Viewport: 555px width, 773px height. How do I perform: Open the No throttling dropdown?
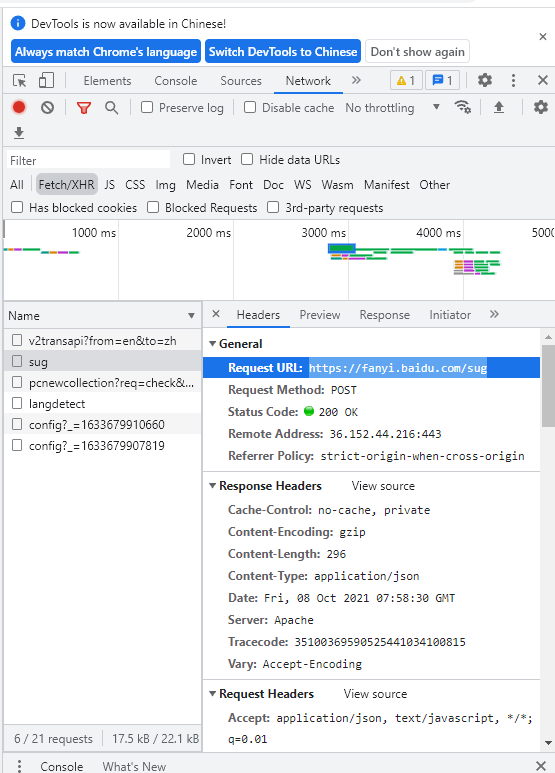click(392, 107)
